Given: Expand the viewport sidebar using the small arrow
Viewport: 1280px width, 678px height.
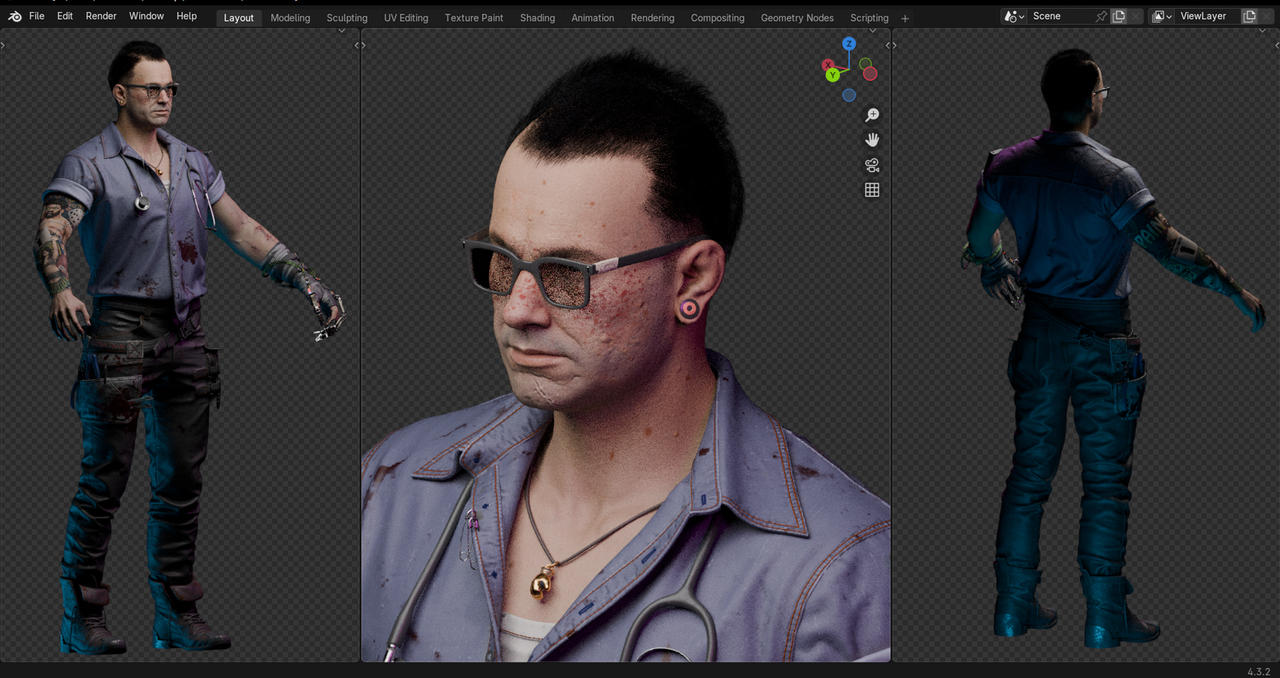Looking at the screenshot, I should [890, 44].
